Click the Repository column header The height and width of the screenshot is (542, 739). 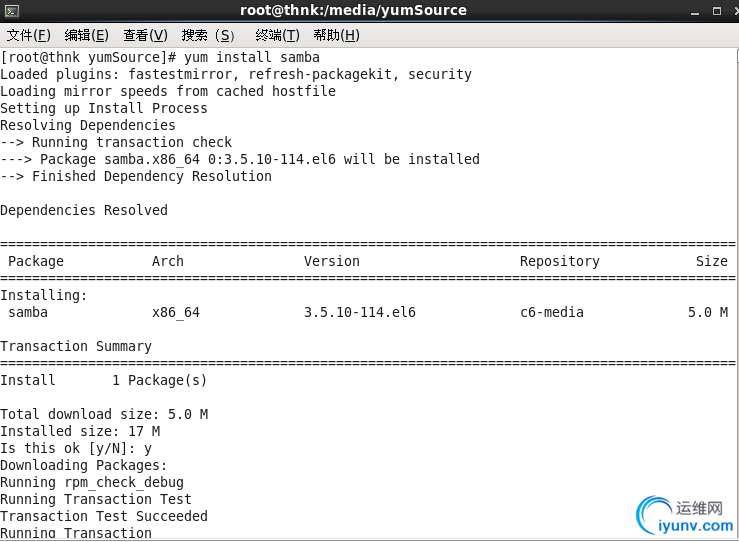560,261
